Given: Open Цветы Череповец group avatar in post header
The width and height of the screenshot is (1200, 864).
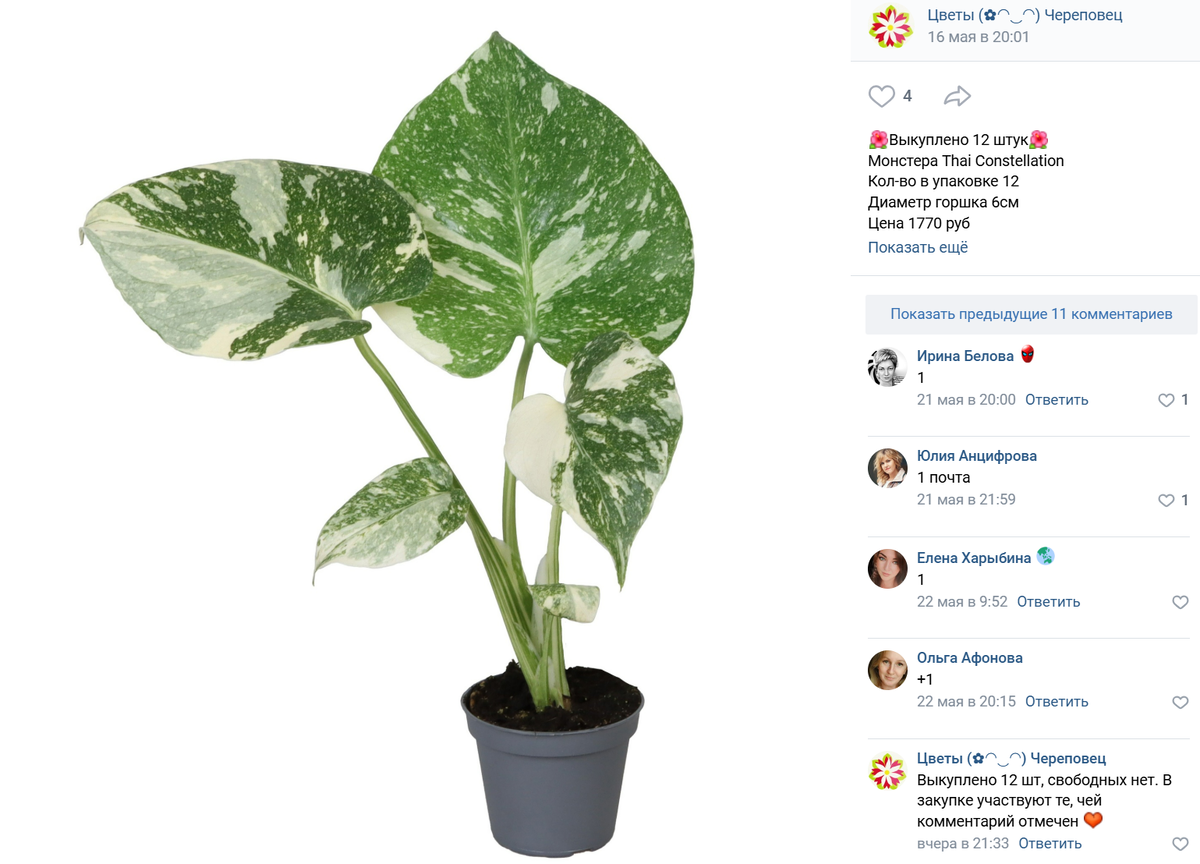Looking at the screenshot, I should tap(890, 26).
